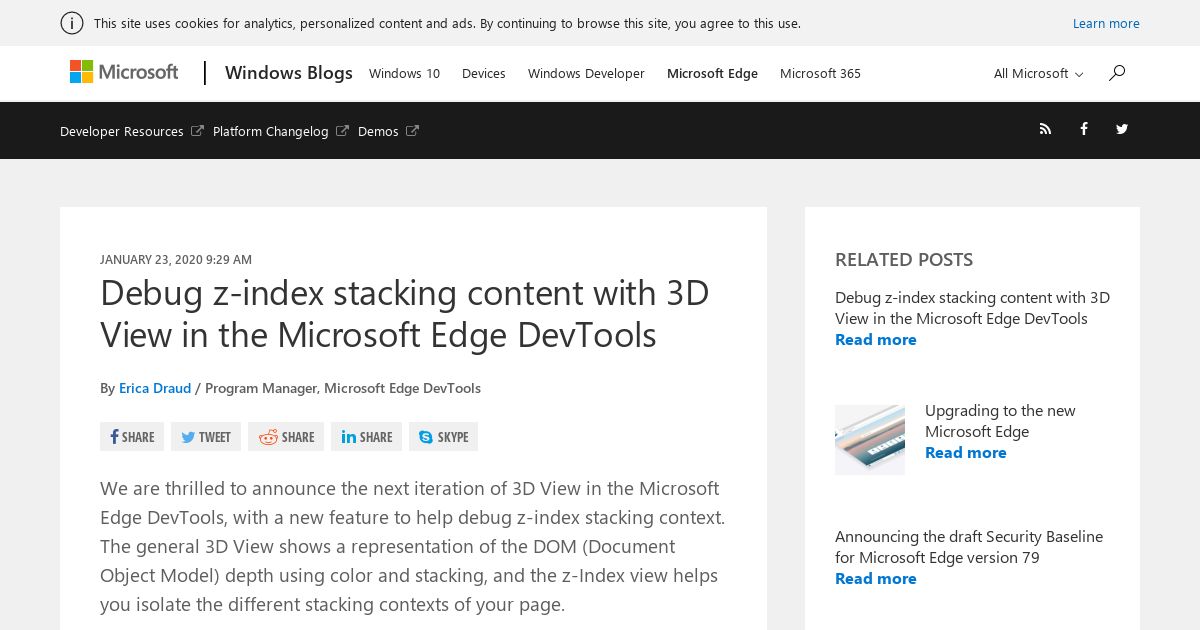This screenshot has height=630, width=1200.
Task: Open Windows Developer nav item
Action: click(x=586, y=73)
